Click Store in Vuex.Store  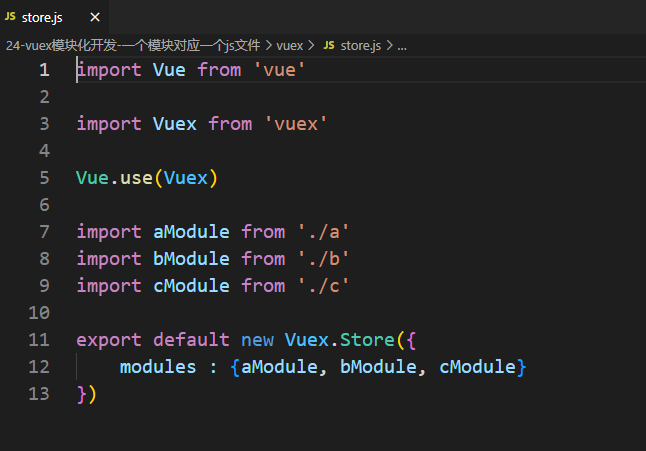pos(367,340)
